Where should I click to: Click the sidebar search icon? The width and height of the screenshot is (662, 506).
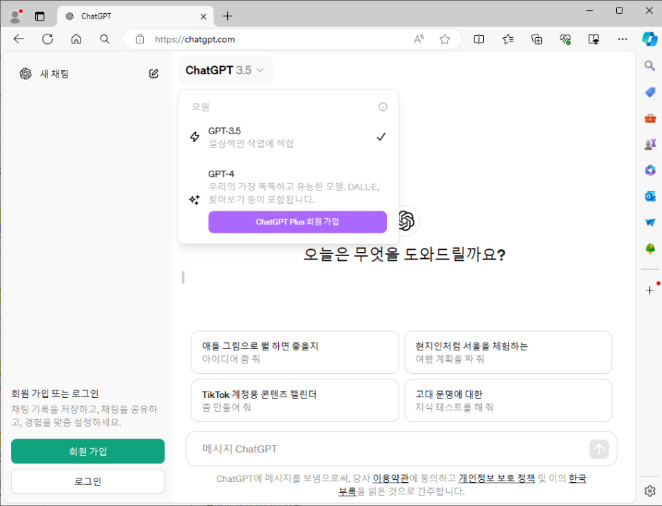pos(650,65)
